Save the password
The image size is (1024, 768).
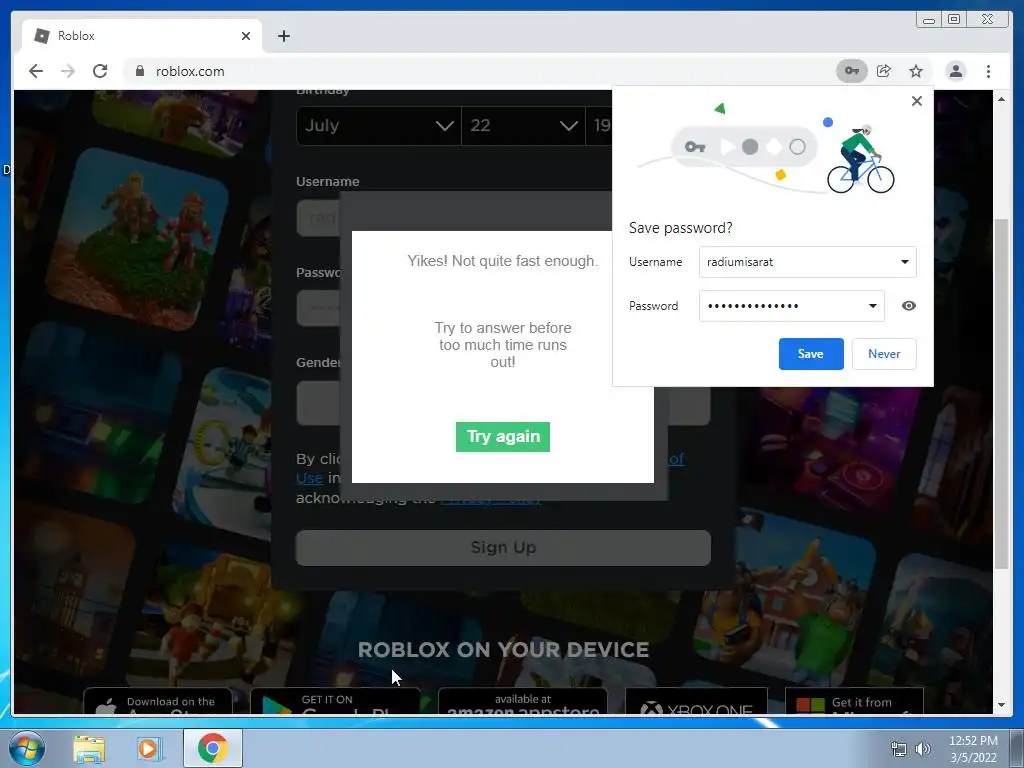tap(810, 354)
